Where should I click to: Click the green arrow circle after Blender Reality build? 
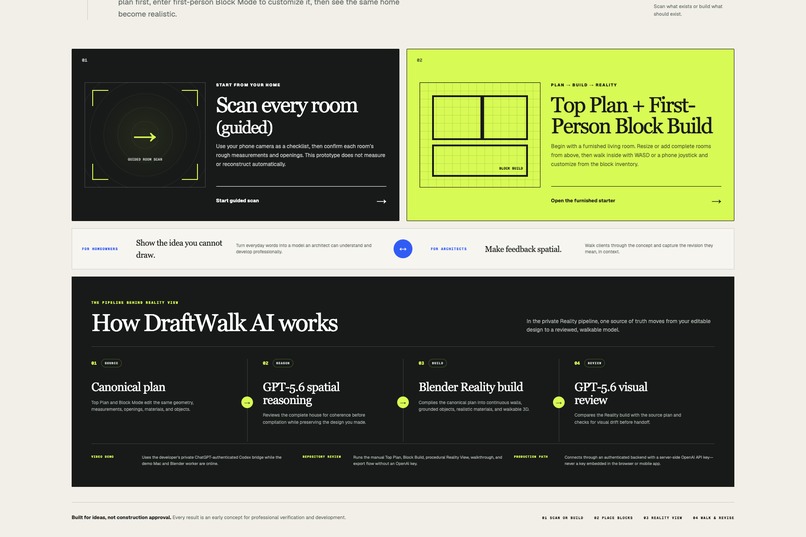click(559, 402)
